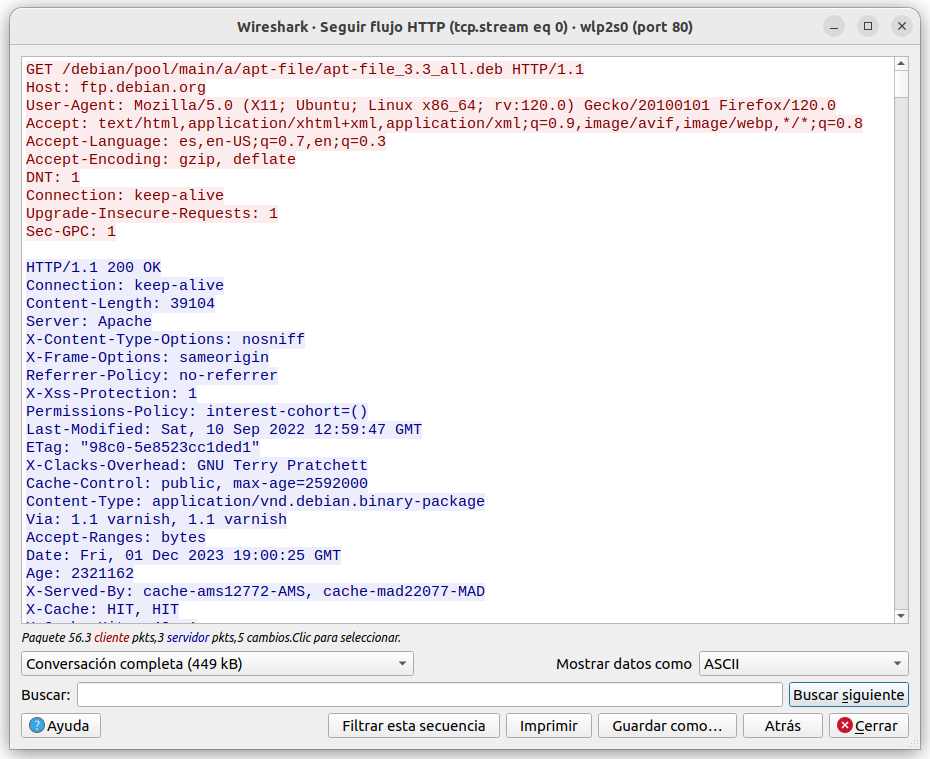Close window with title bar X

(x=902, y=26)
